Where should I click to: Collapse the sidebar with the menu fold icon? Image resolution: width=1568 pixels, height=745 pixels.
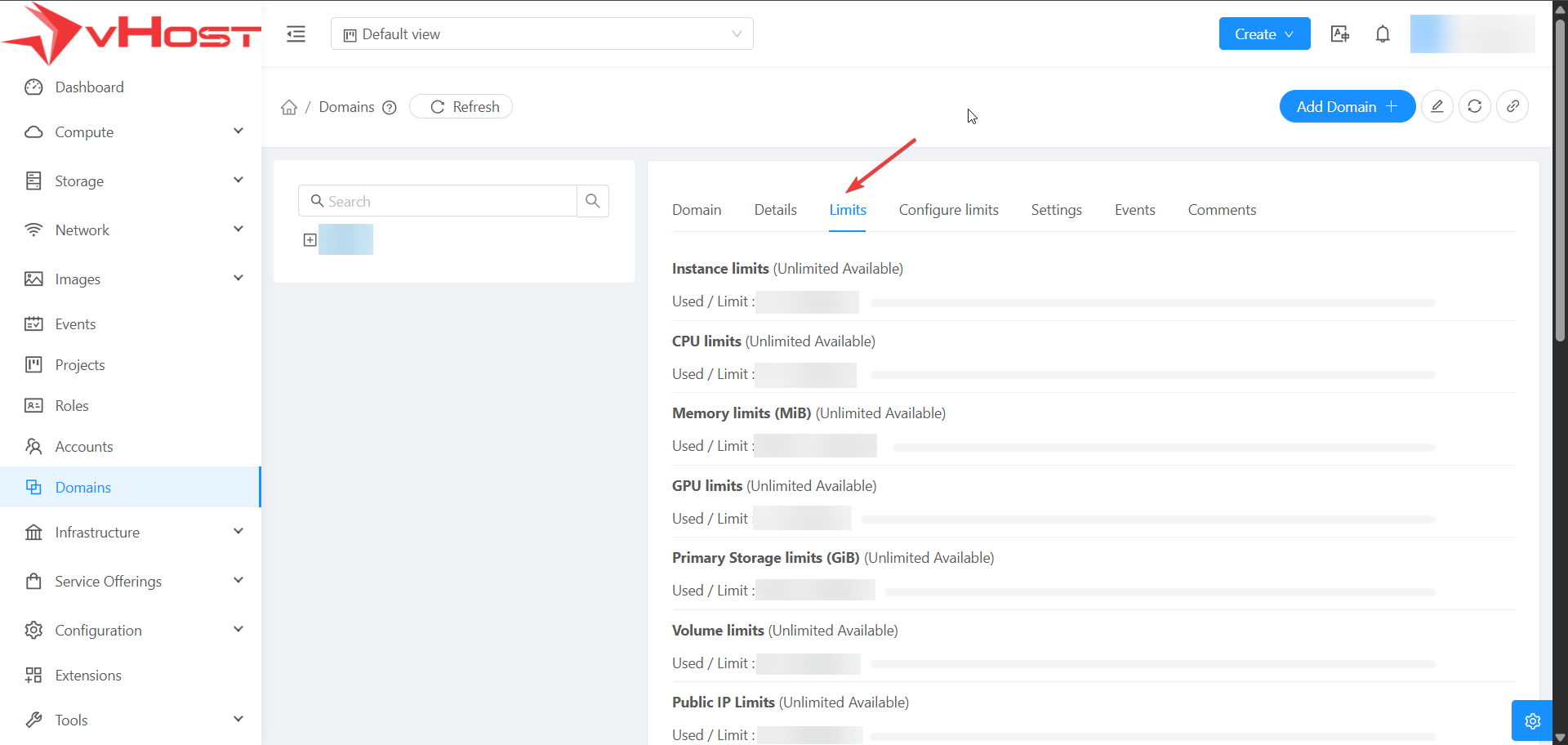[296, 34]
